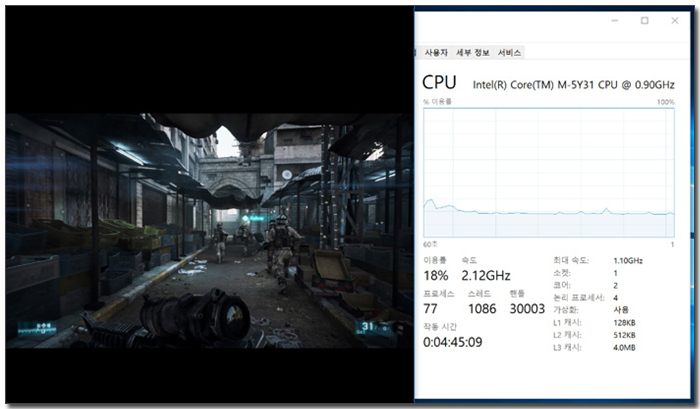This screenshot has height=409, width=700.
Task: Click the 100% graph scale label
Action: click(666, 102)
